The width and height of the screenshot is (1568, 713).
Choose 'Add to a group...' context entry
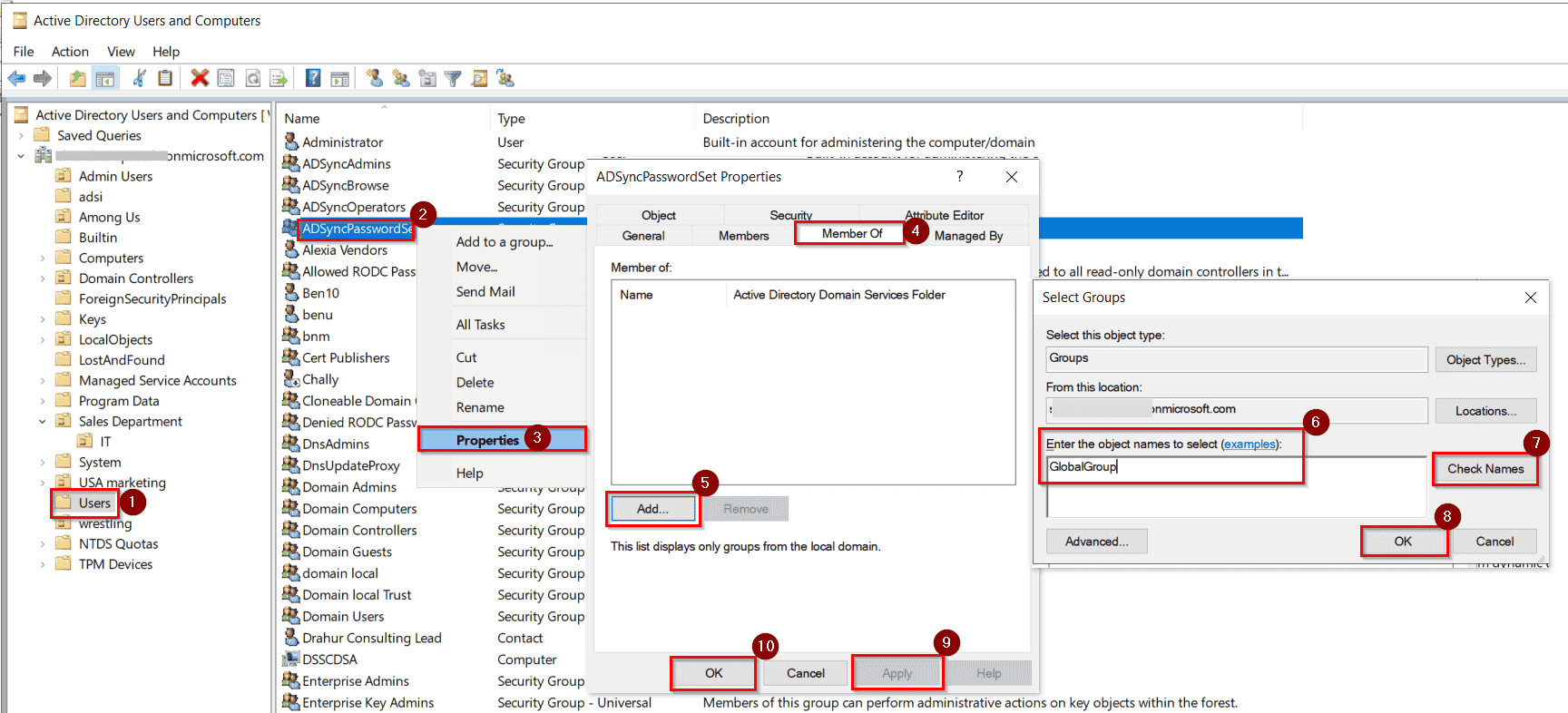click(504, 241)
